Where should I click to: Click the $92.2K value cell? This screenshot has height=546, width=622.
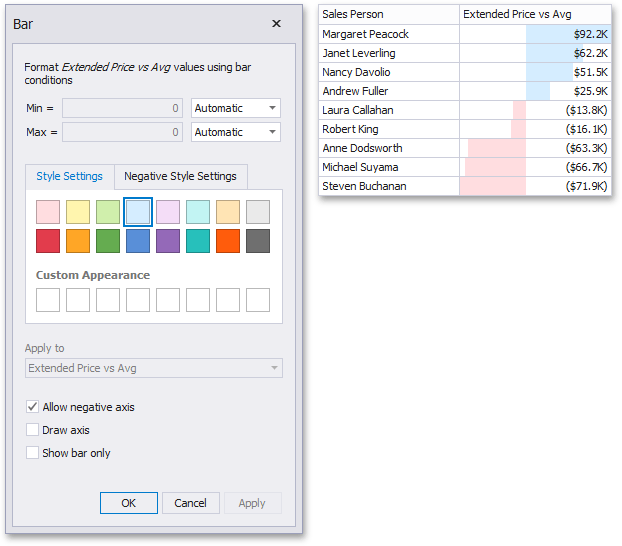[536, 34]
